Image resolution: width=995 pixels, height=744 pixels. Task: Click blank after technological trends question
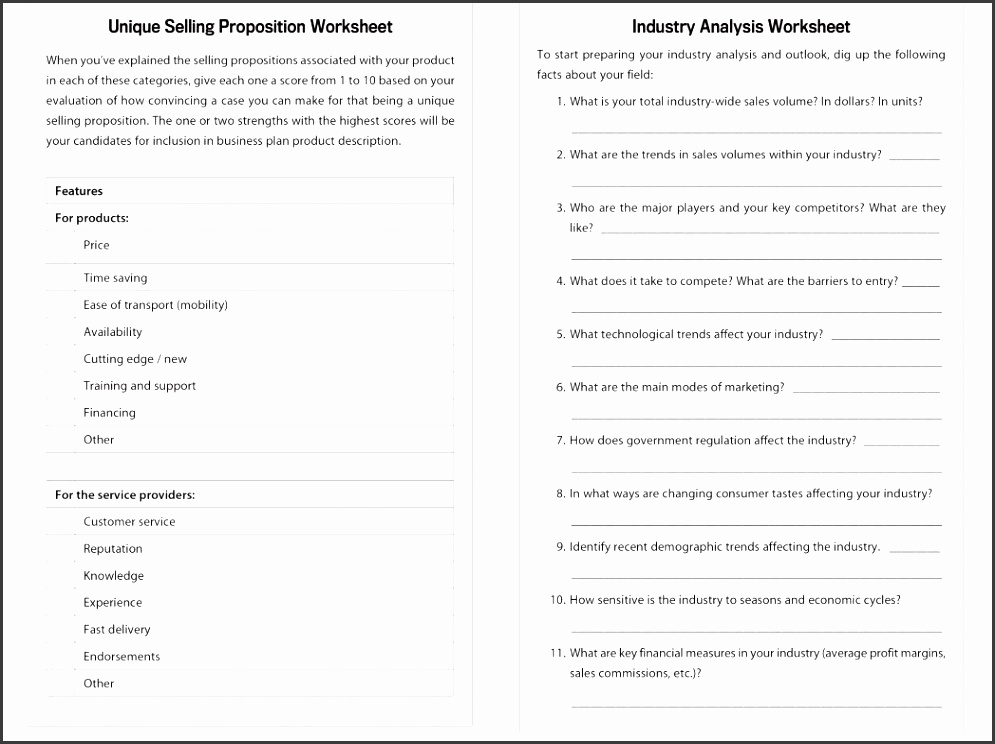[885, 337]
